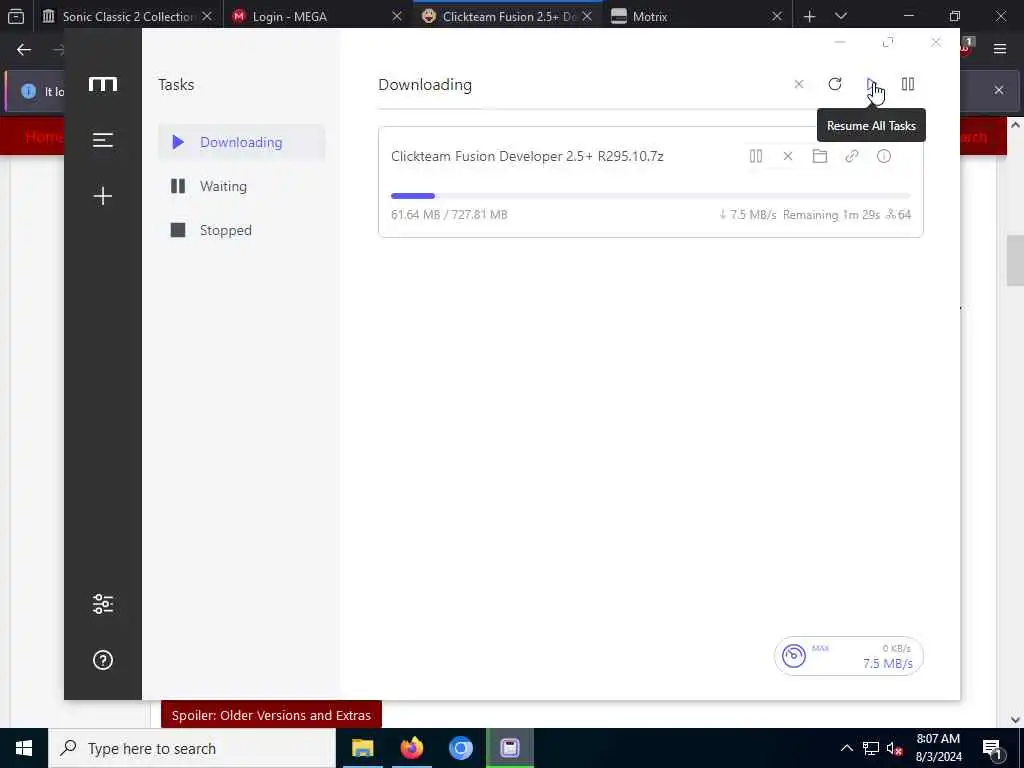Open the Windows Start menu
The width and height of the screenshot is (1024, 768).
point(24,748)
